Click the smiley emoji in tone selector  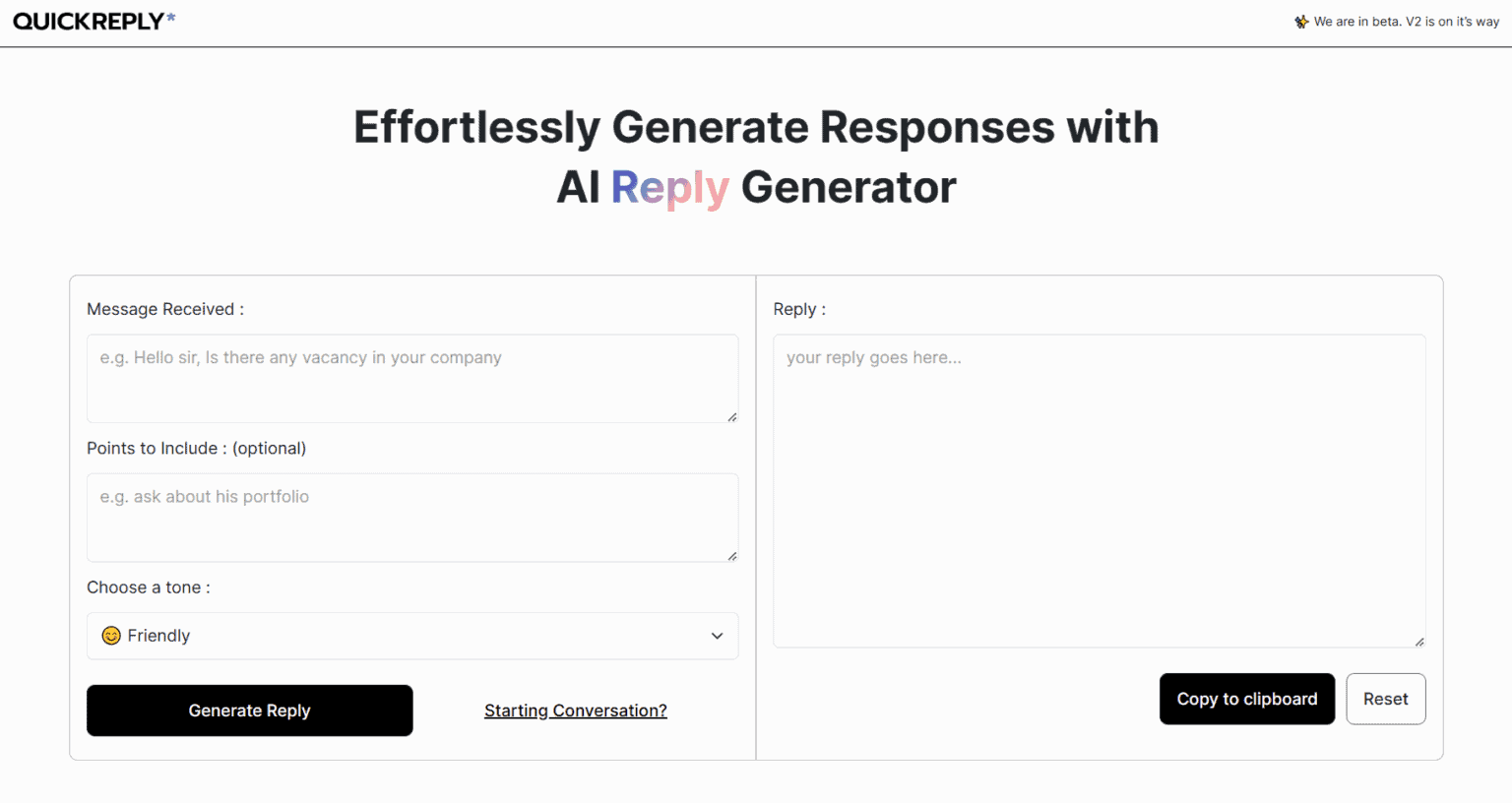(x=111, y=636)
